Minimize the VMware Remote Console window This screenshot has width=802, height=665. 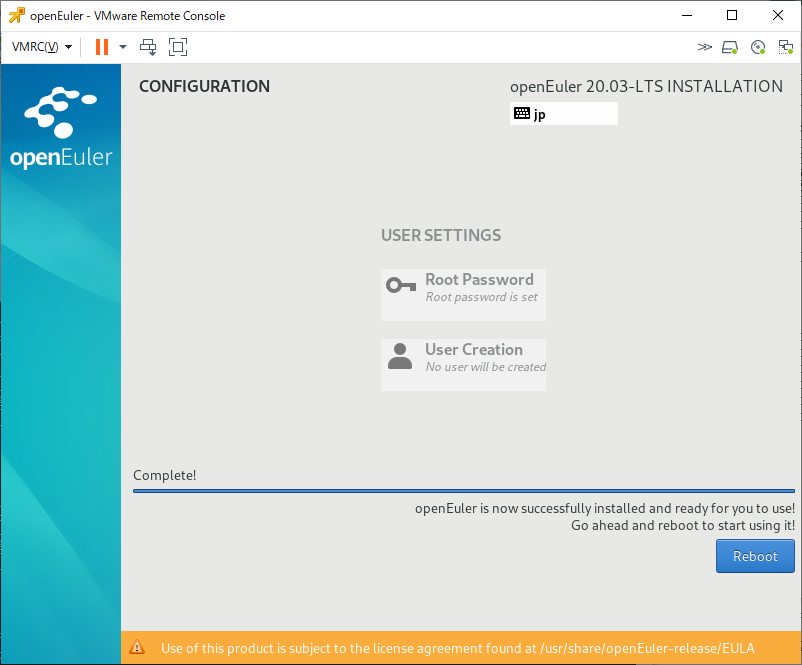(687, 15)
